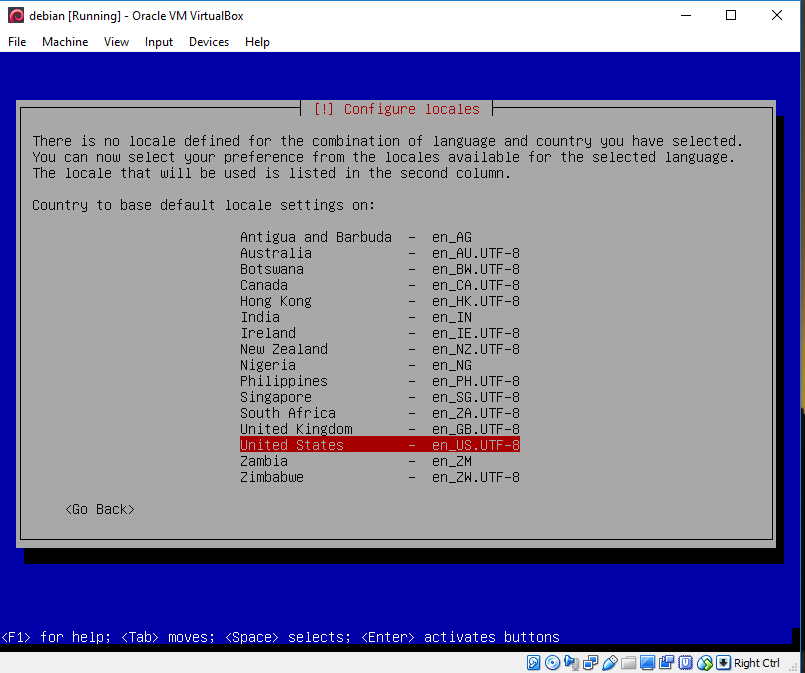Pick New Zealand in the locale list
This screenshot has width=805, height=673.
380,349
